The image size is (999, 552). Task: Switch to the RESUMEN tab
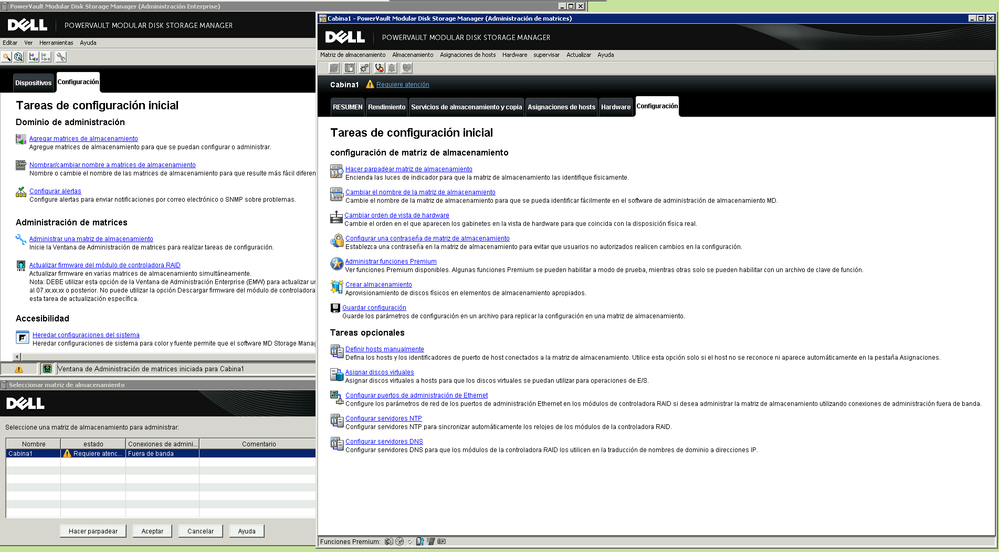click(x=347, y=107)
